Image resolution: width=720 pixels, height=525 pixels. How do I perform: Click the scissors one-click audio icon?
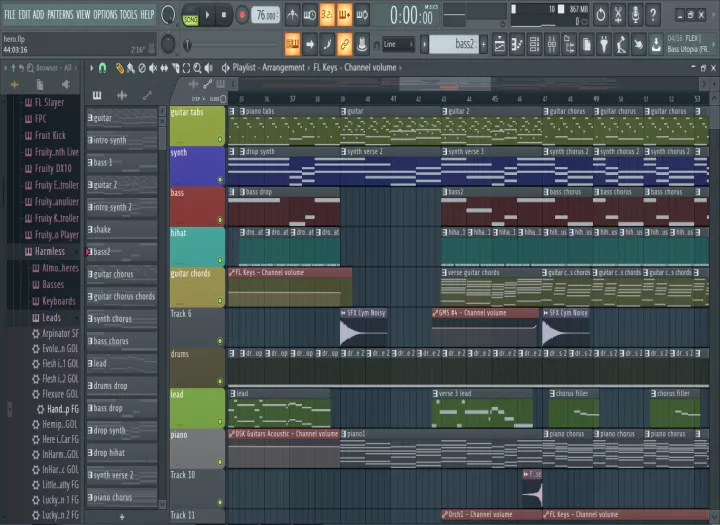coord(618,15)
